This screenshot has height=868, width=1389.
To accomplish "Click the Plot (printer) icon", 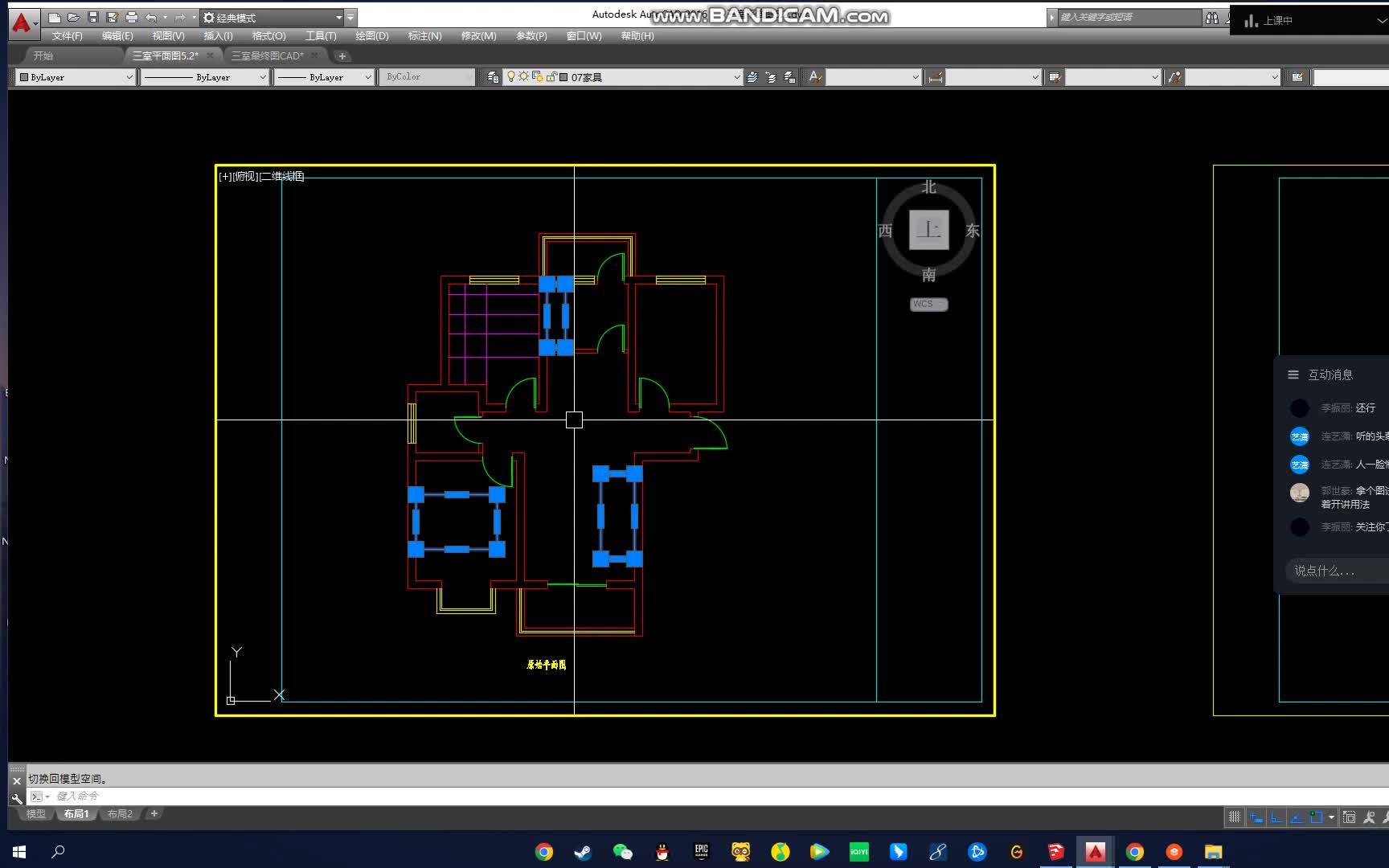I will coord(132,17).
